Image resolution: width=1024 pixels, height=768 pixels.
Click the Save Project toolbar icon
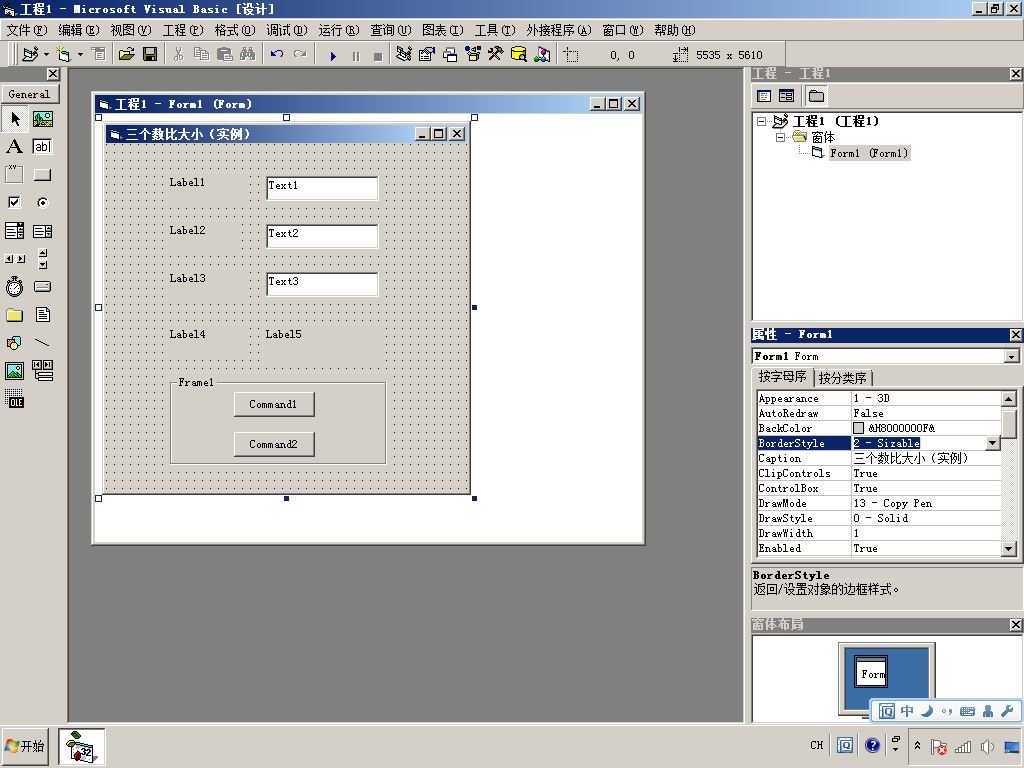(x=150, y=55)
